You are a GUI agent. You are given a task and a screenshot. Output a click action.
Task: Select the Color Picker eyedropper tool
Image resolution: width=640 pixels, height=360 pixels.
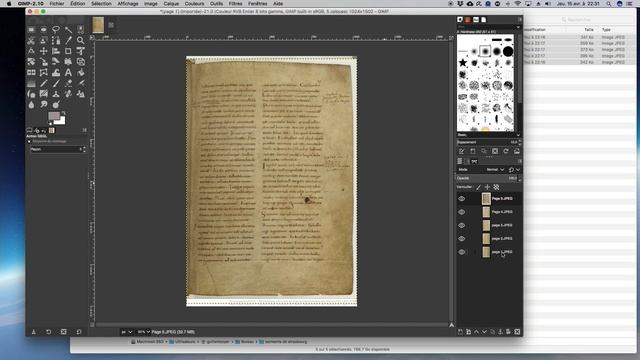[68, 40]
